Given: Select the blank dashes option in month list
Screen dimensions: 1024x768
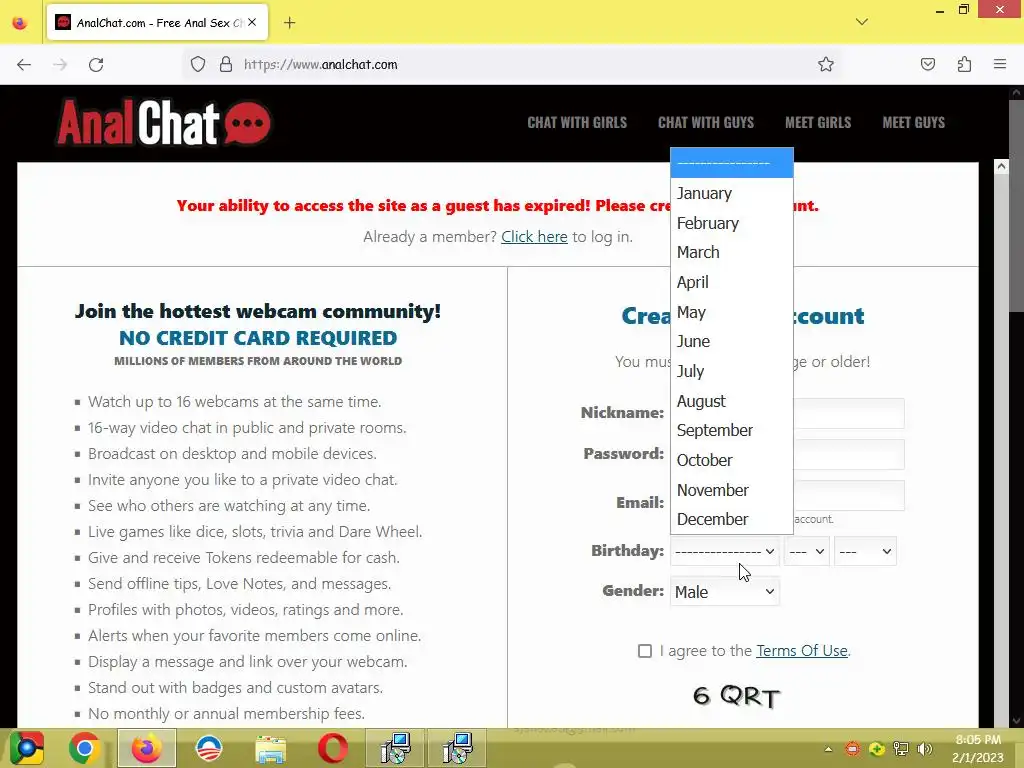Looking at the screenshot, I should click(x=731, y=163).
